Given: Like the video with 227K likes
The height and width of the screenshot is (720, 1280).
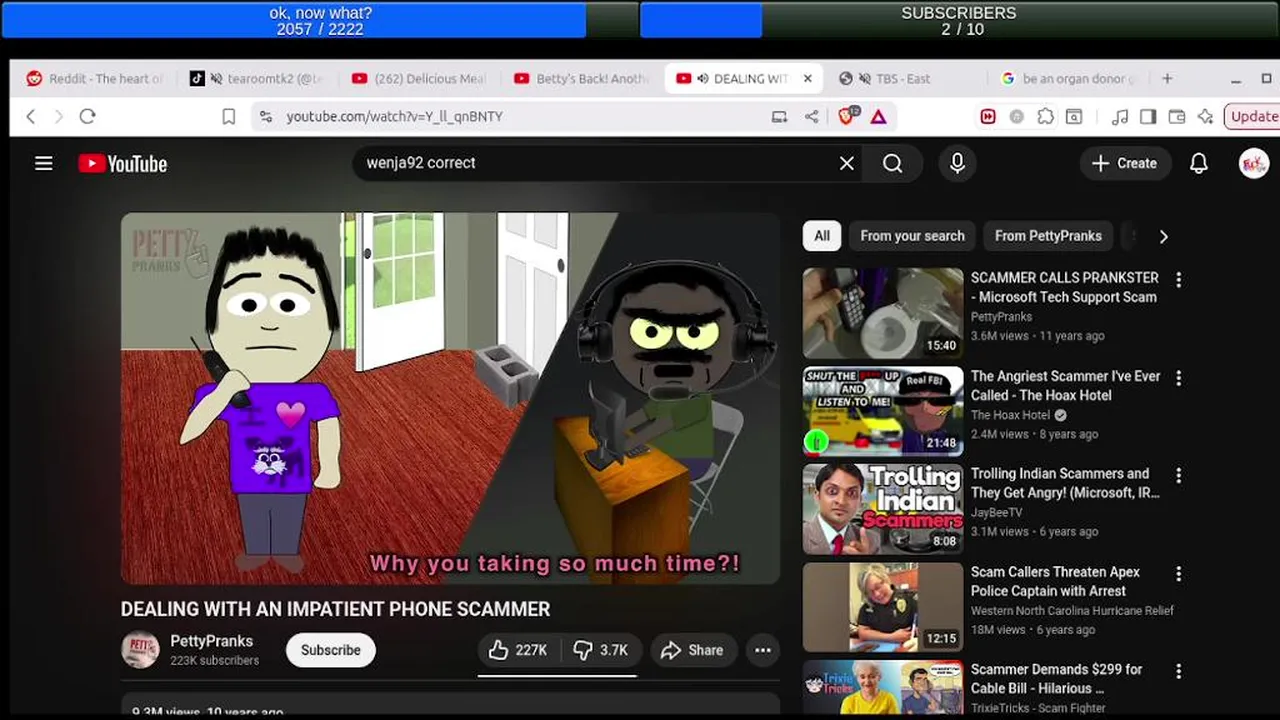Looking at the screenshot, I should point(518,650).
